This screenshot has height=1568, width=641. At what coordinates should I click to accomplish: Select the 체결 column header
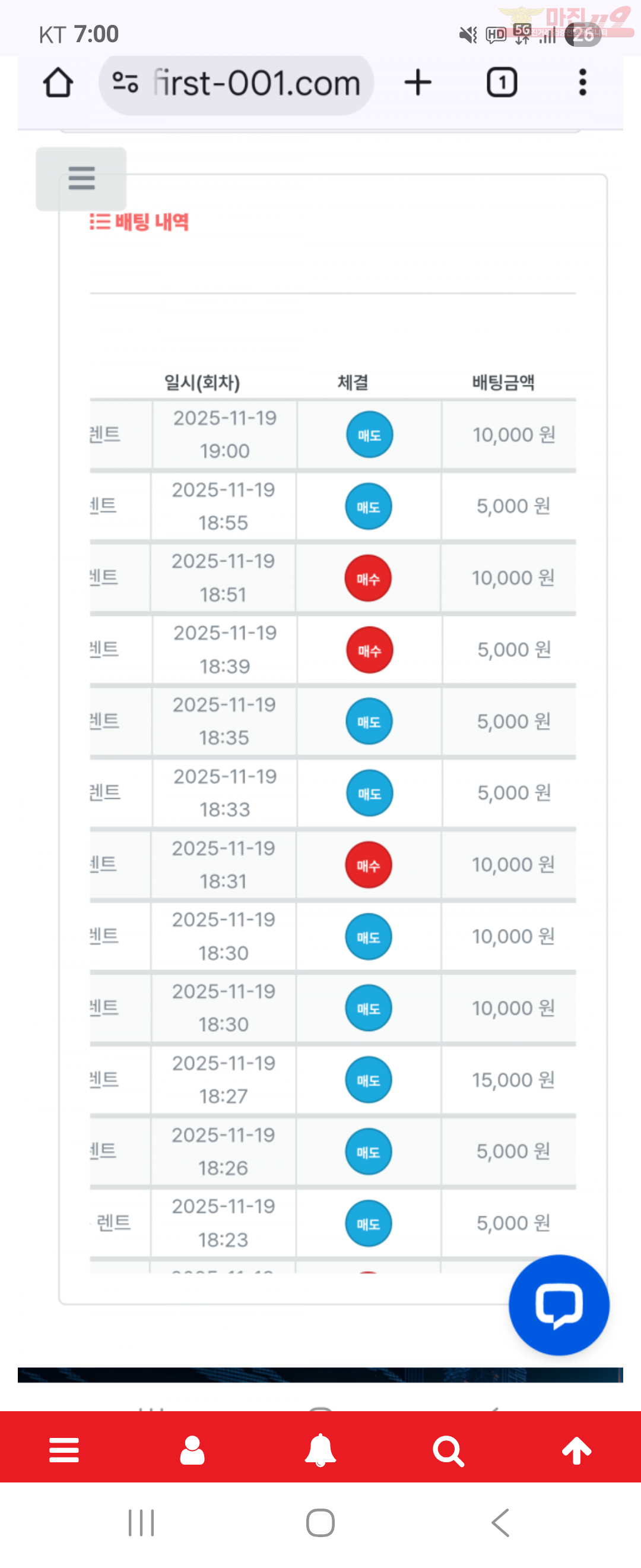pyautogui.click(x=353, y=382)
